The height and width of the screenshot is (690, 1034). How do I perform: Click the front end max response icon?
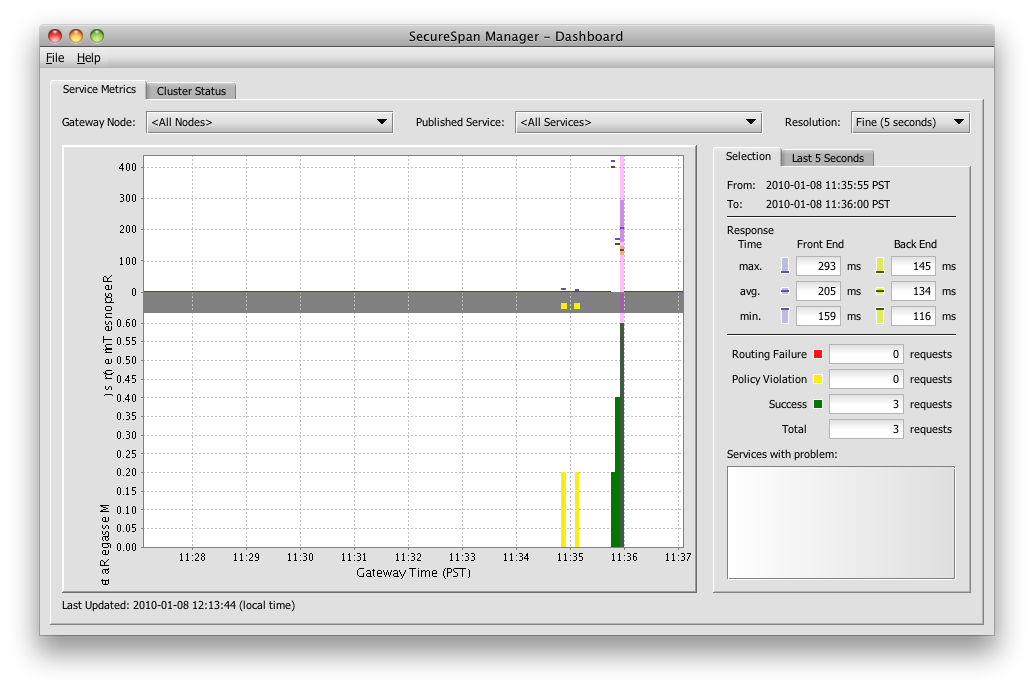click(785, 266)
